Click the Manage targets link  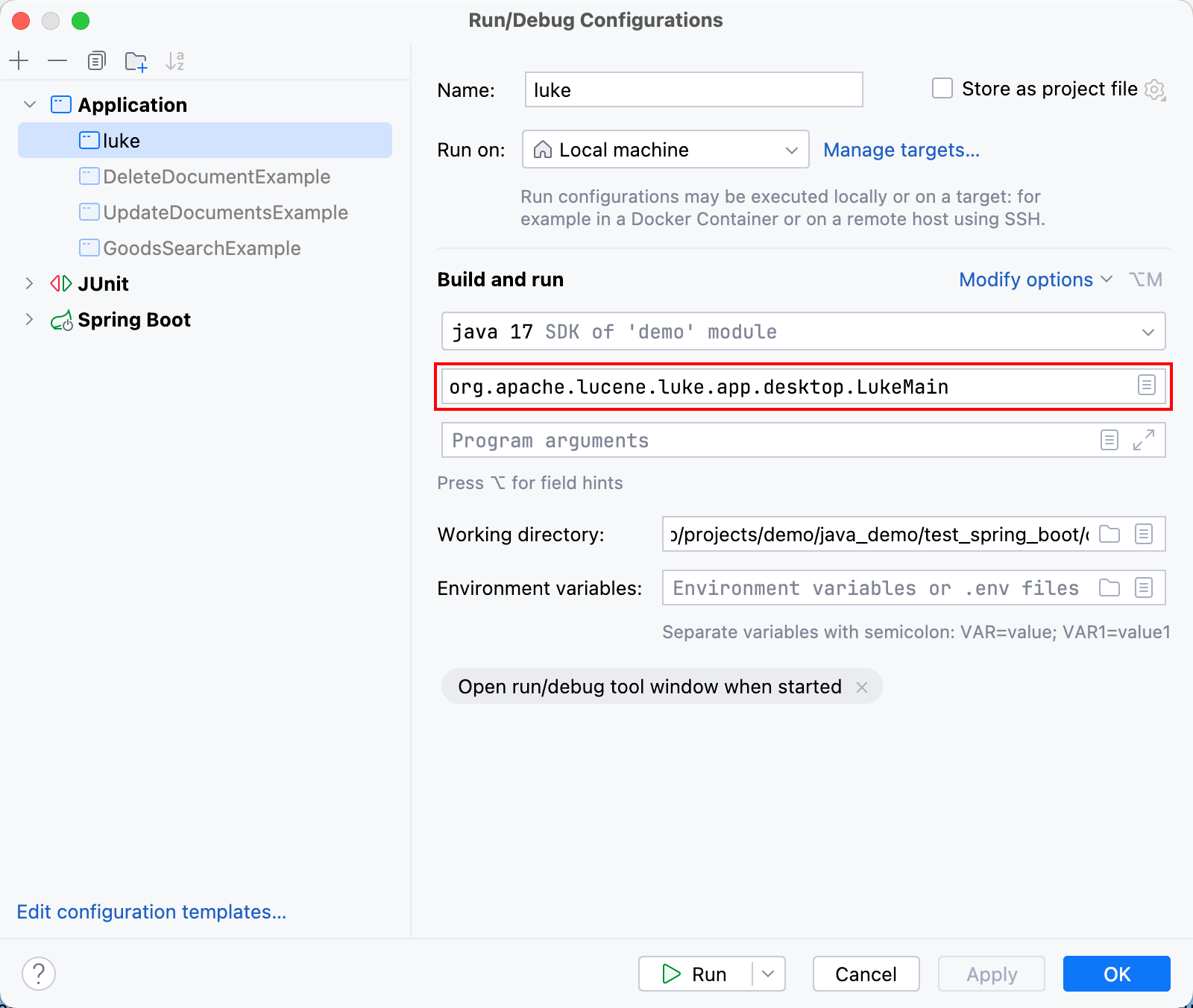pyautogui.click(x=901, y=150)
